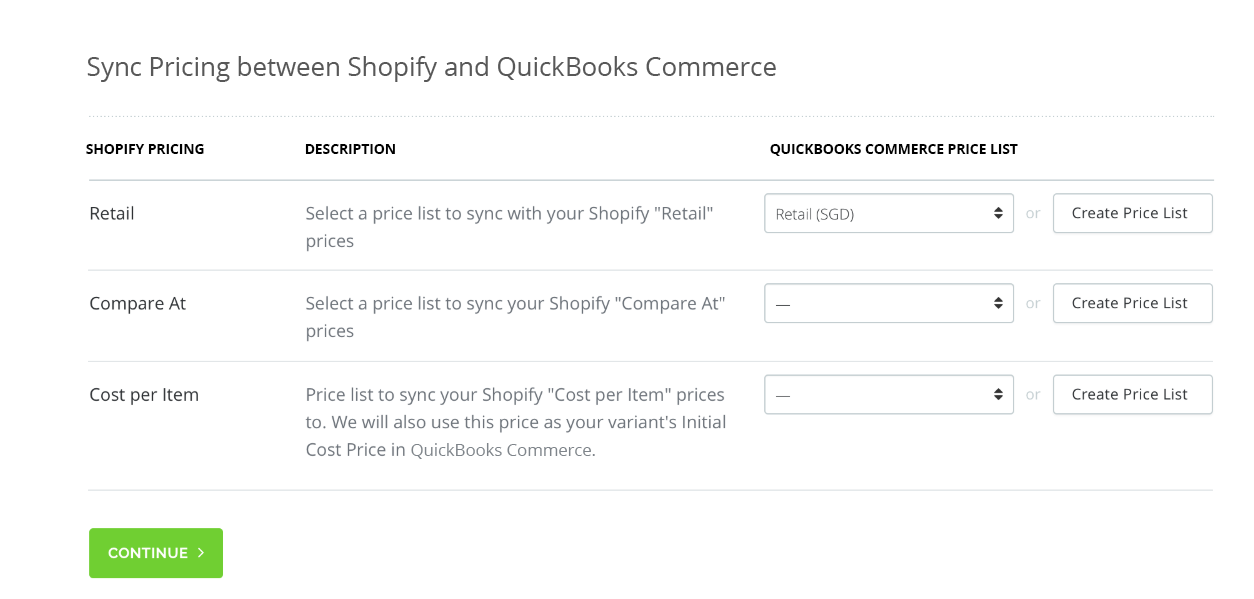The image size is (1254, 599).
Task: Click the Sync Pricing page heading
Action: click(x=431, y=67)
